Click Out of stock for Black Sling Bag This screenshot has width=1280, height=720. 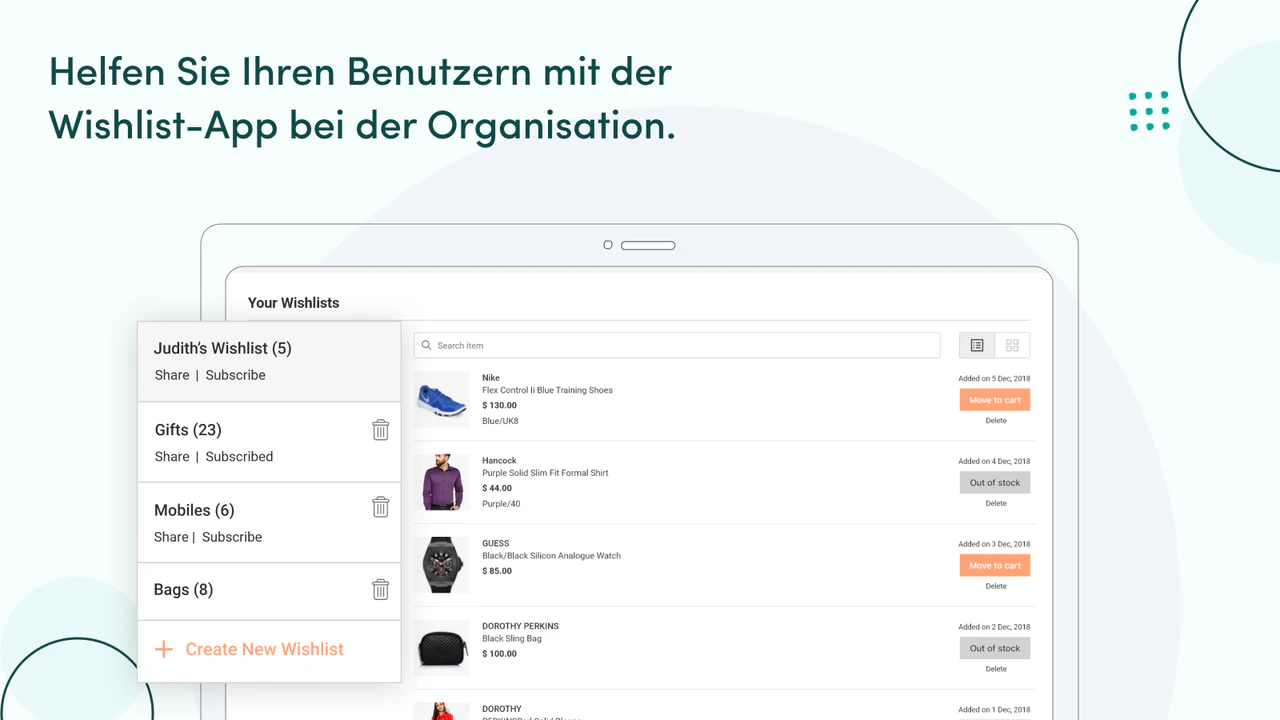pos(995,648)
